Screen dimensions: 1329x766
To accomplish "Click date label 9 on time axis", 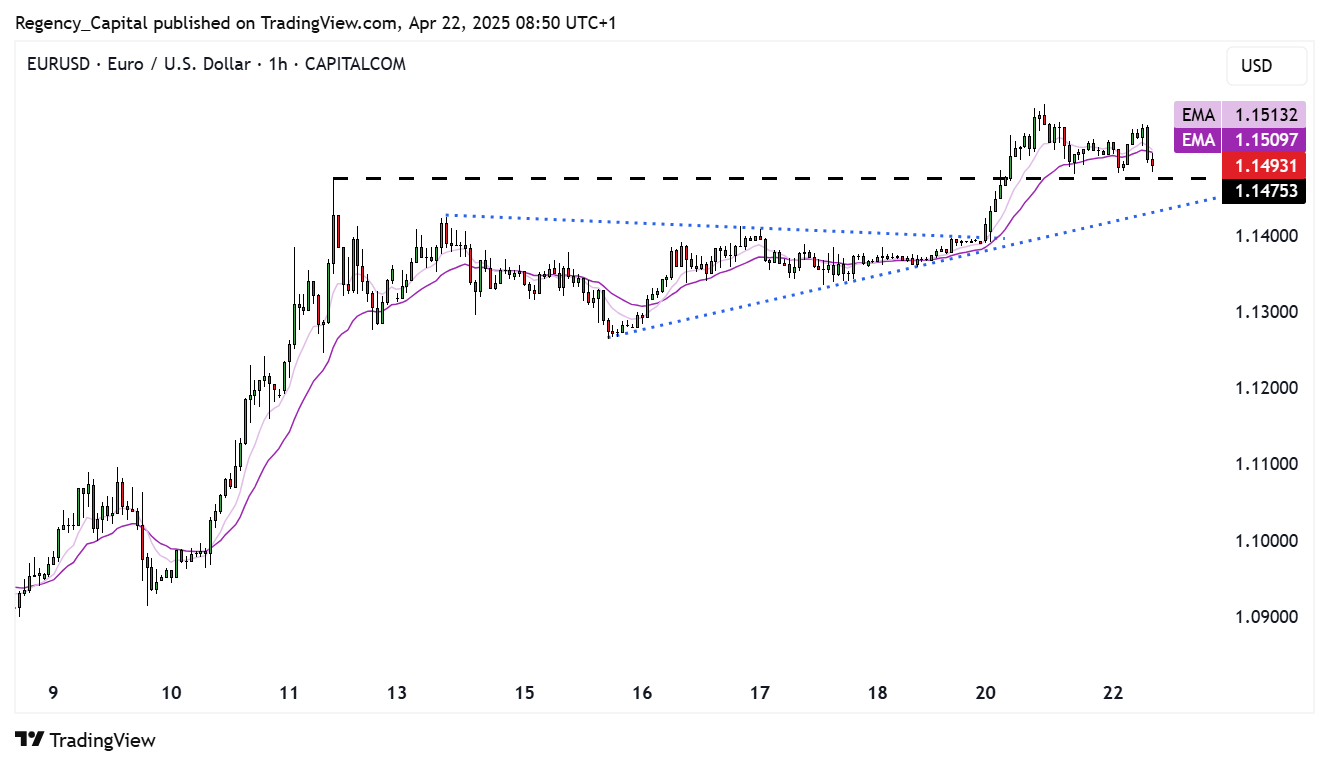I will pyautogui.click(x=53, y=692).
